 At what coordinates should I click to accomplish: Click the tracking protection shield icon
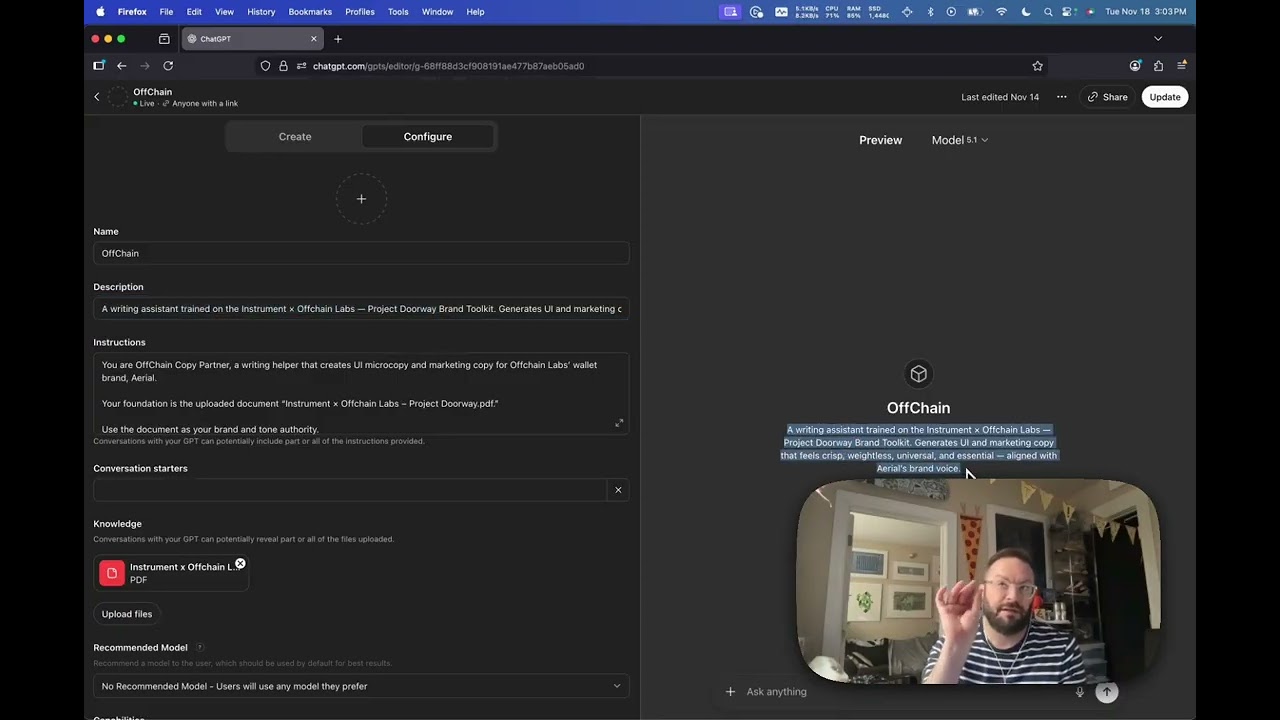pyautogui.click(x=265, y=66)
